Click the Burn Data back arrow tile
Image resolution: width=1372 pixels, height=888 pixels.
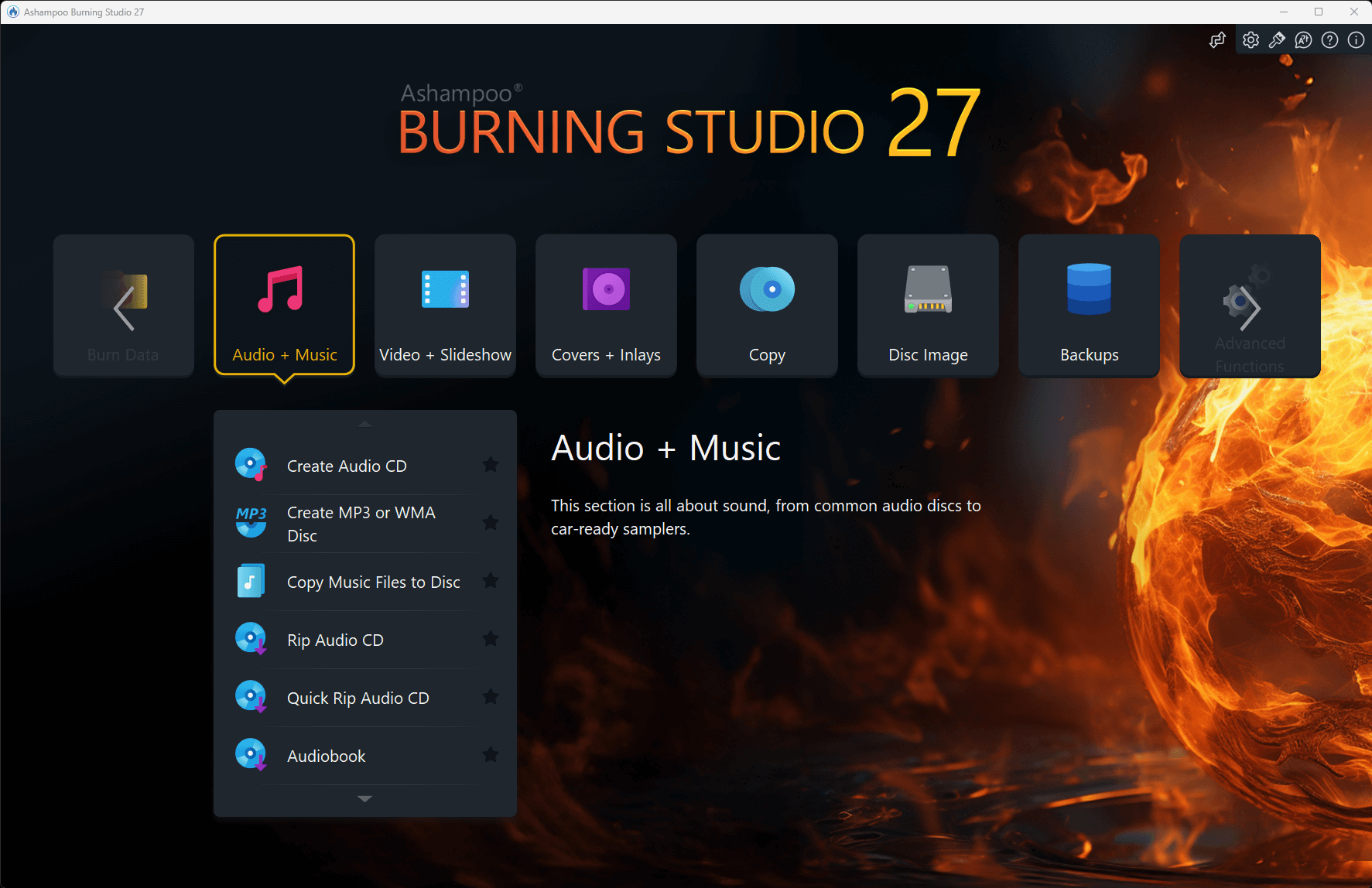coord(123,306)
